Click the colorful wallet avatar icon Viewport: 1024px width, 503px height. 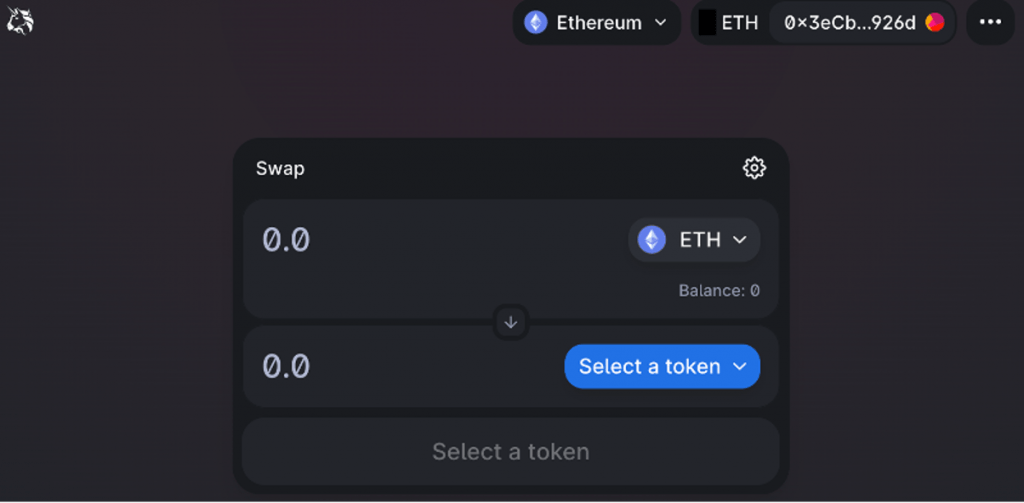[935, 22]
